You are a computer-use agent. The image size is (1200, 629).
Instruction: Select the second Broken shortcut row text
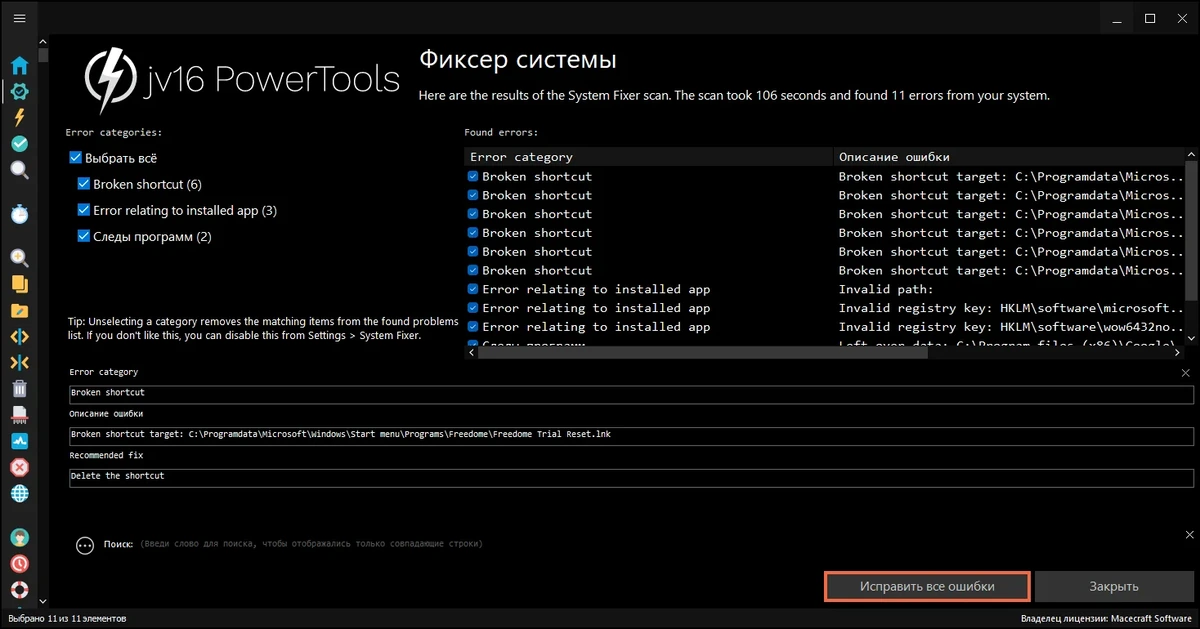click(537, 195)
